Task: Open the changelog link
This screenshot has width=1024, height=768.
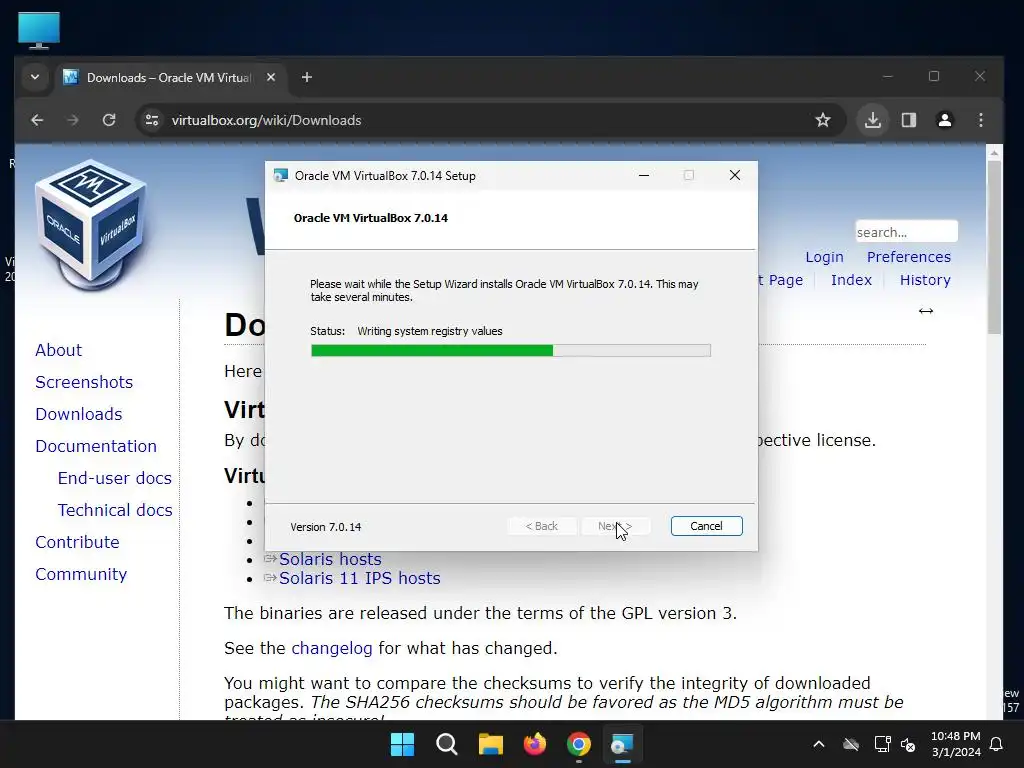Action: tap(332, 648)
